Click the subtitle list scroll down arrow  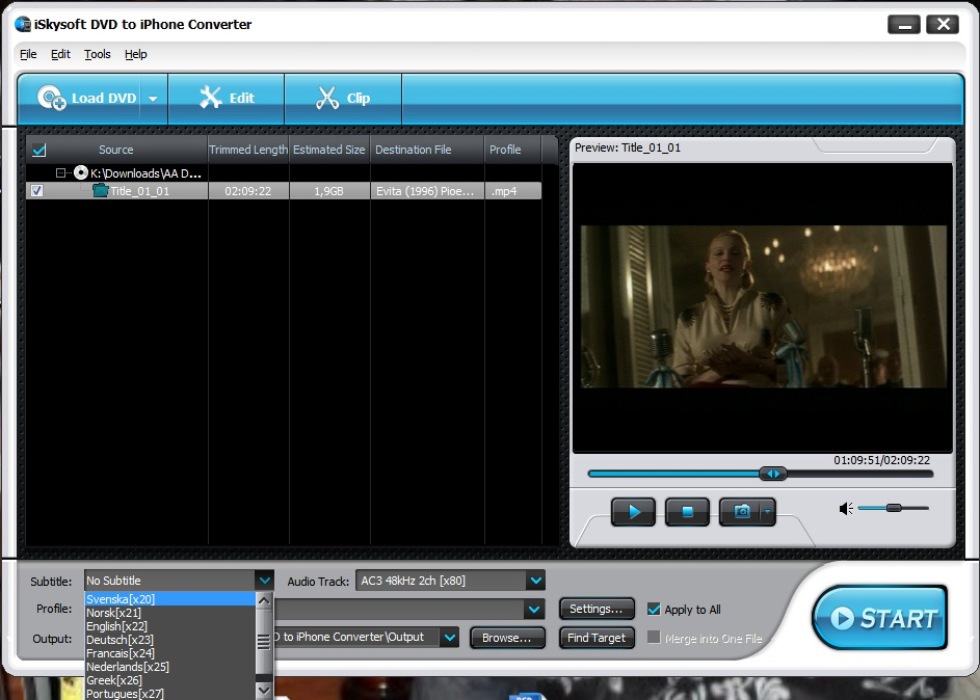coord(264,691)
